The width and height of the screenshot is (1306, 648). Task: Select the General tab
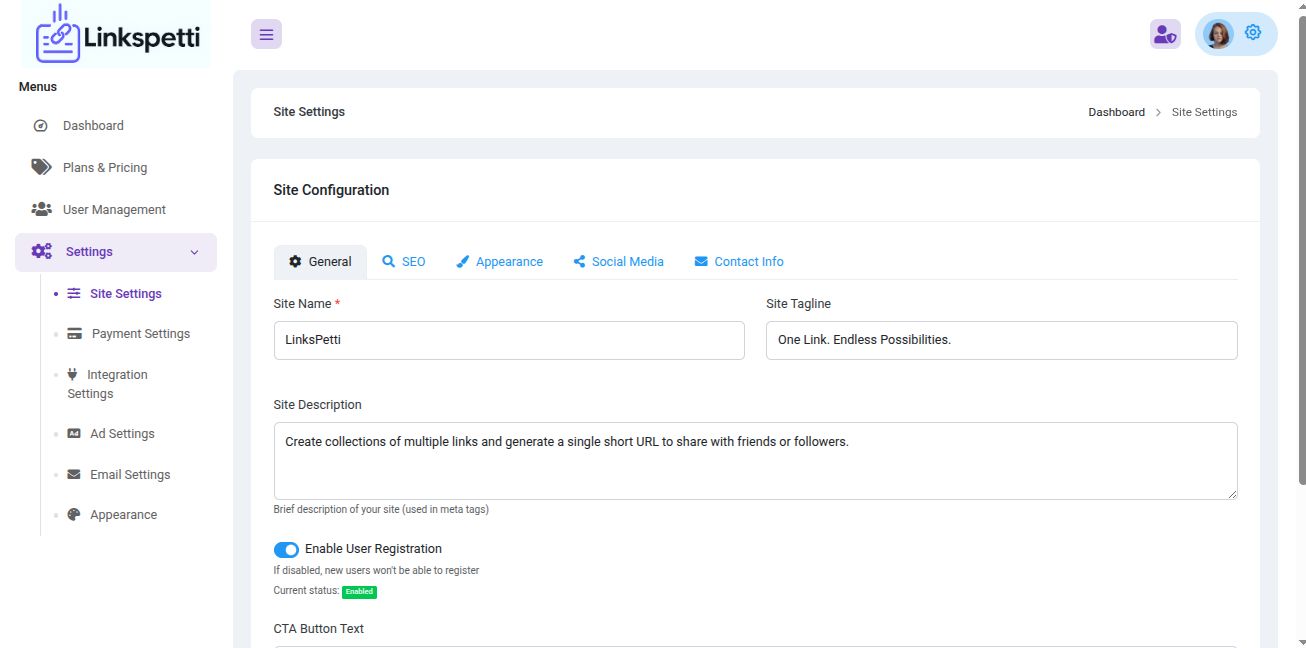[320, 262]
